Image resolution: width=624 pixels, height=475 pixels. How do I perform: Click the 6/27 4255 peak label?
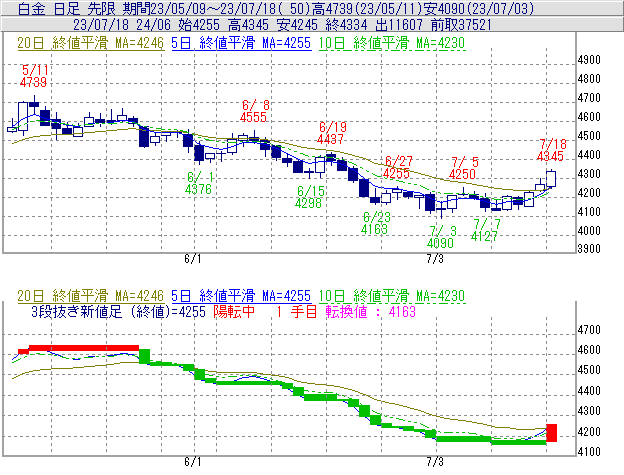coord(398,167)
